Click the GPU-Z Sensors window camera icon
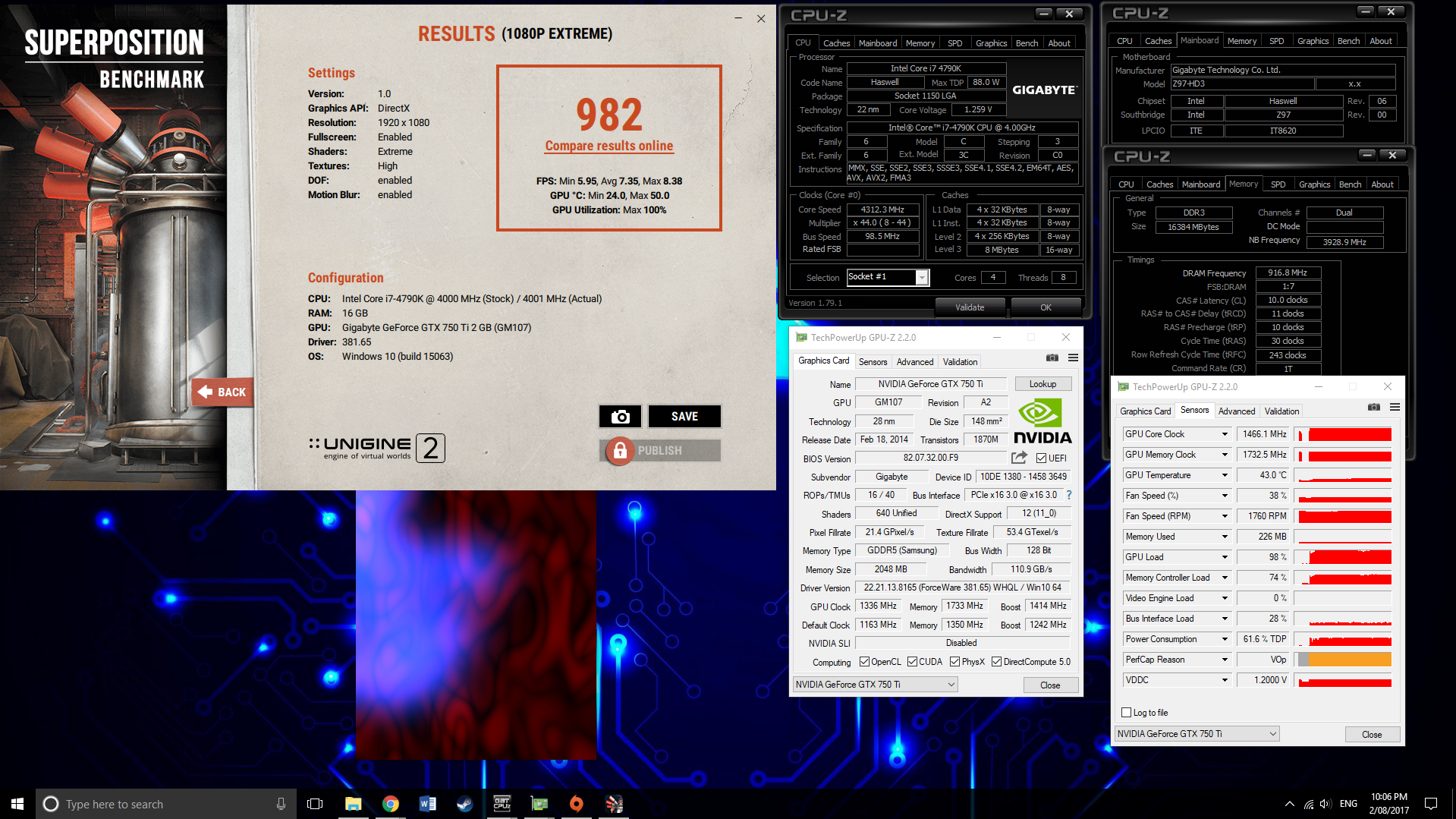The image size is (1456, 819). point(1373,408)
